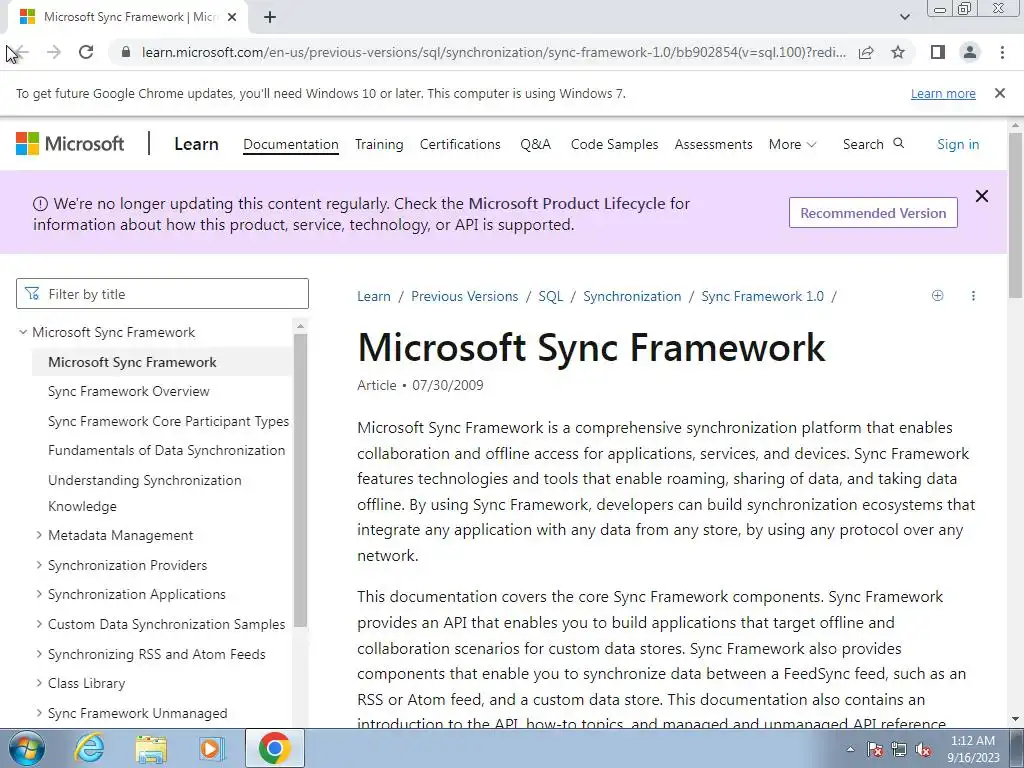Collapse Microsoft Sync Framework tree root
Screen dimensions: 1024x768
[23, 332]
